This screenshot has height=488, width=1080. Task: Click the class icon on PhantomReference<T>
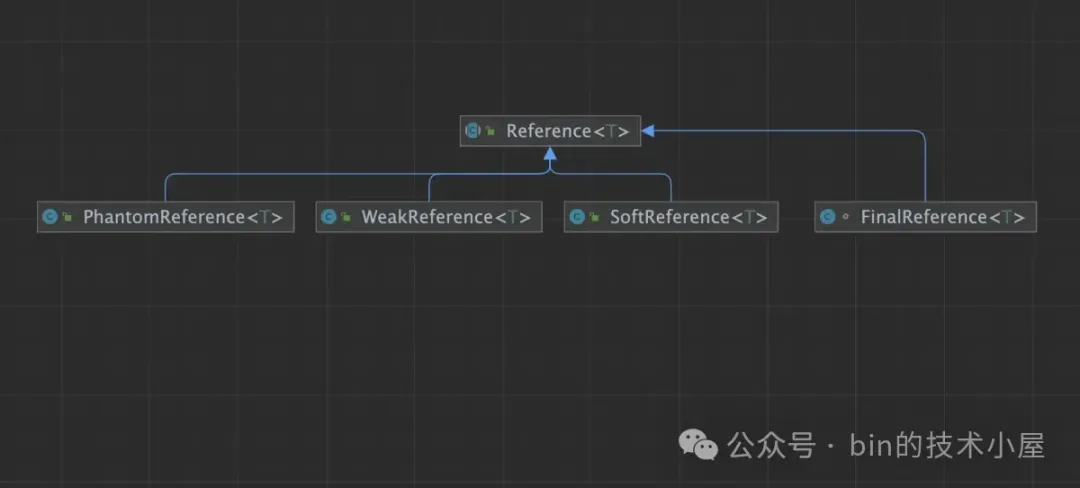coord(50,217)
